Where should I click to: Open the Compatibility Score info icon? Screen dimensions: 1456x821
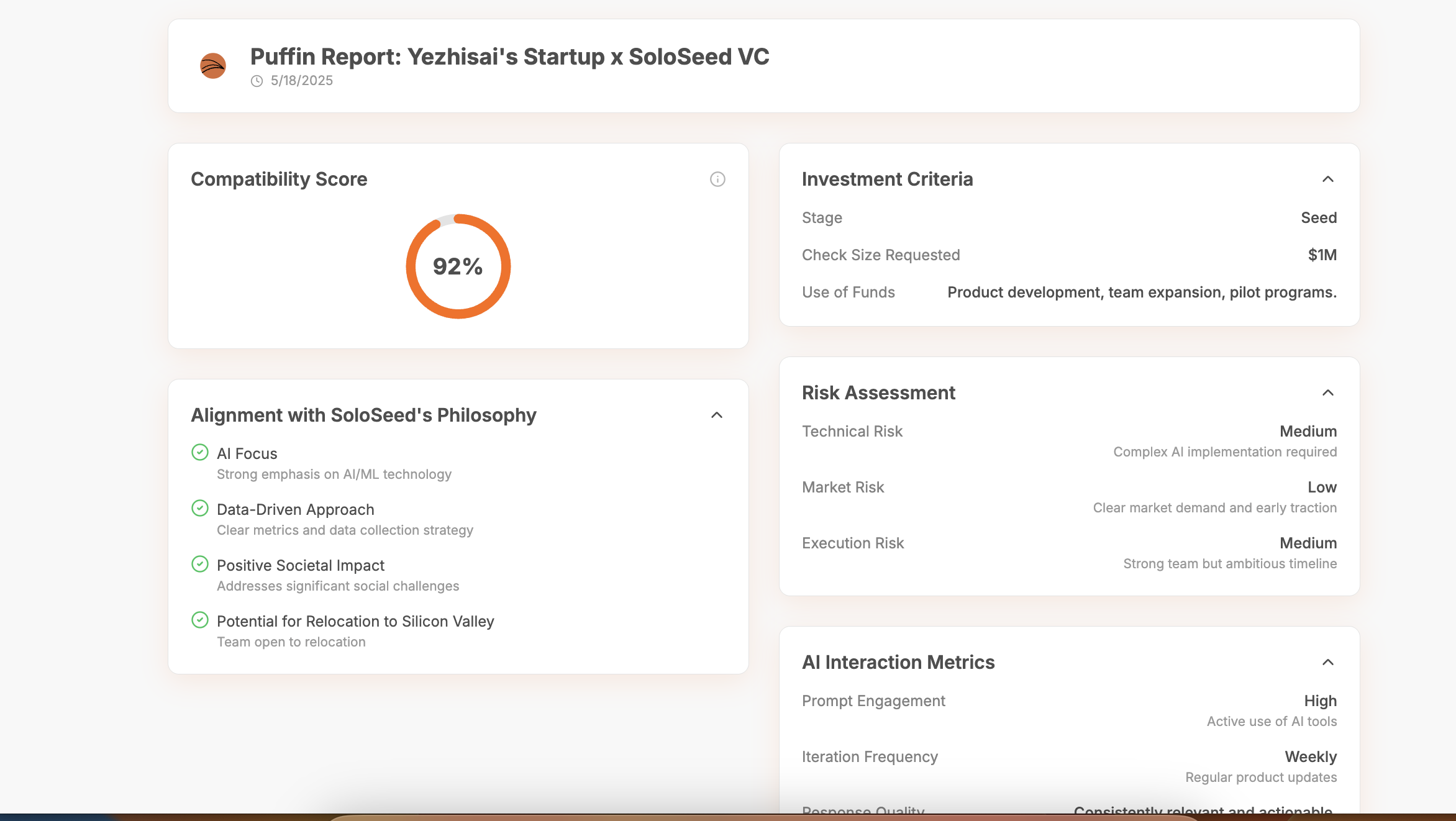tap(717, 179)
